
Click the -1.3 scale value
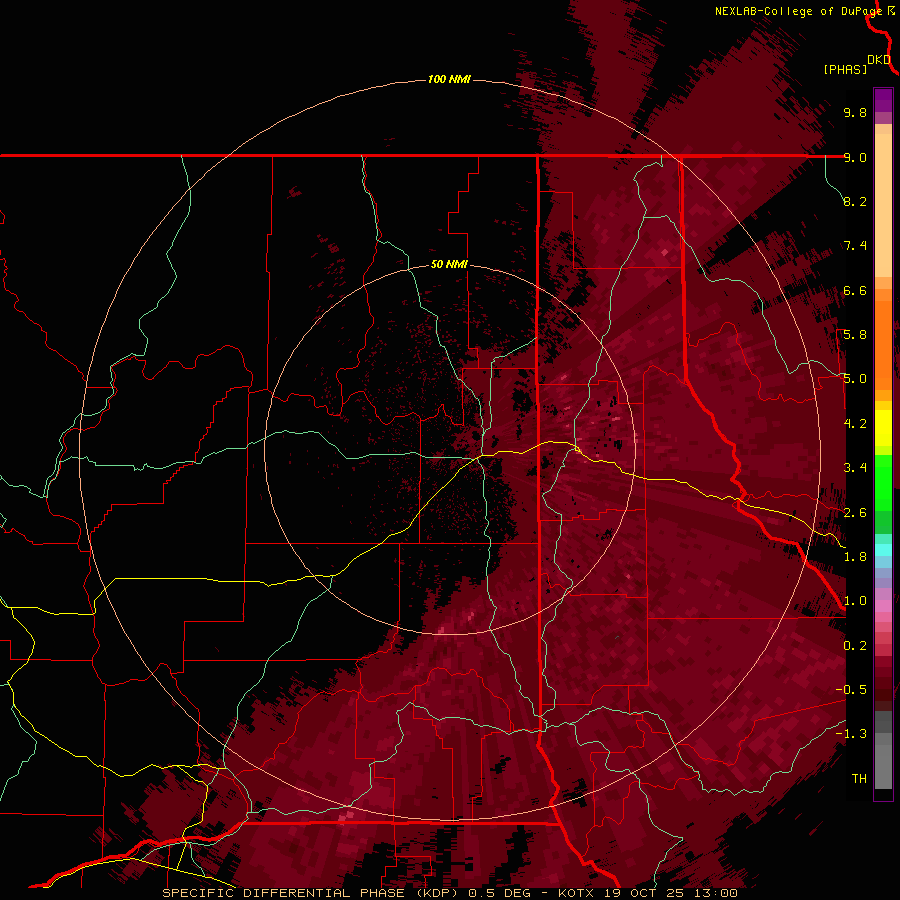[851, 734]
